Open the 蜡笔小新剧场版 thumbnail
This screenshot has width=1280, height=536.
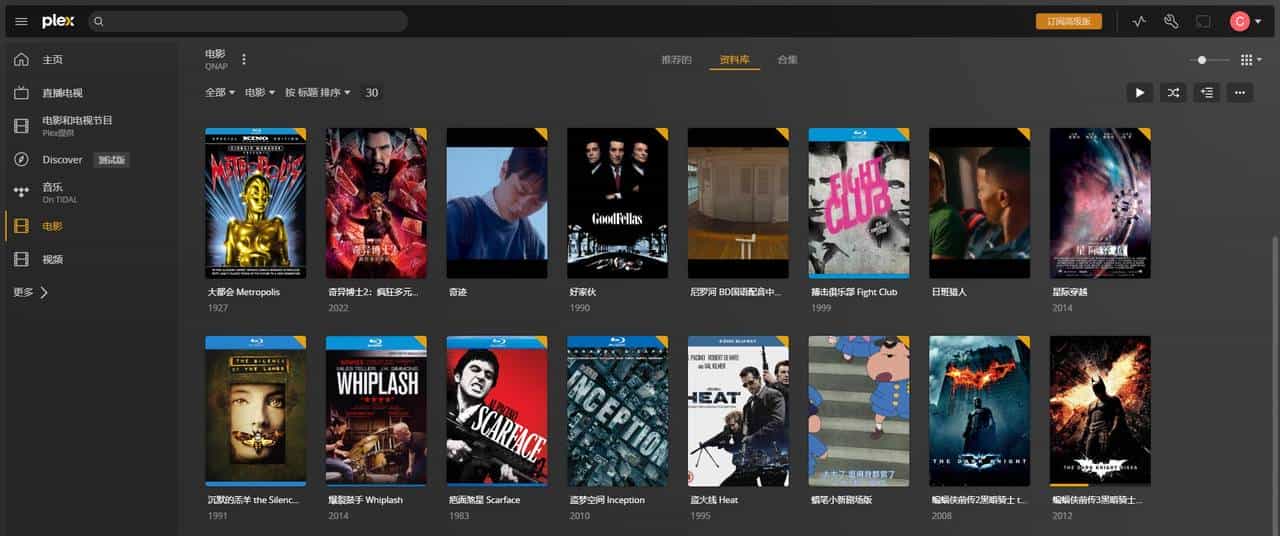pos(859,411)
